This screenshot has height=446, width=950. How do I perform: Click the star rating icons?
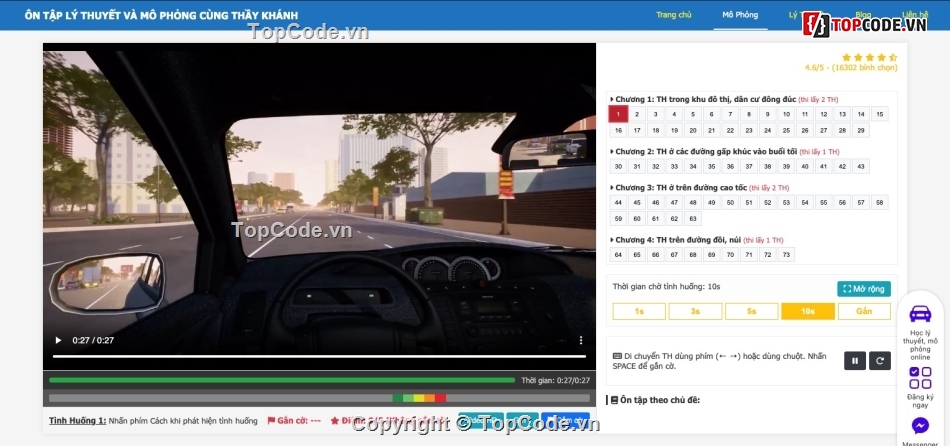[x=868, y=58]
